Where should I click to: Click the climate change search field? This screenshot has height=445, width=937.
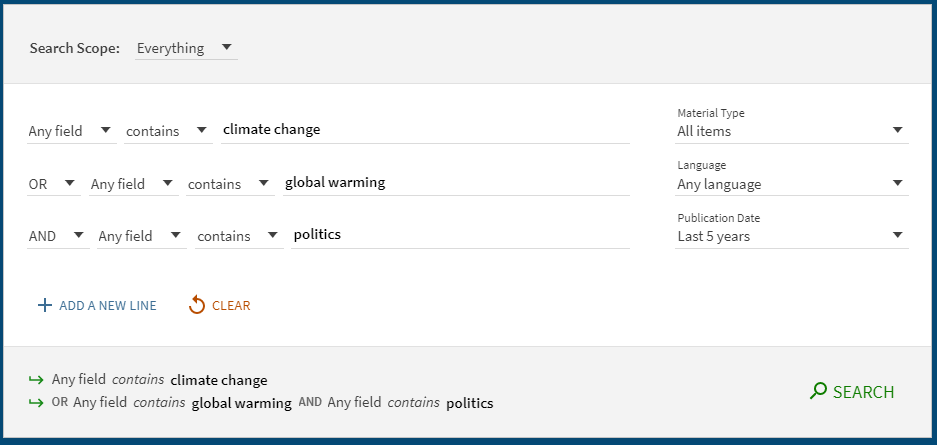tap(425, 130)
